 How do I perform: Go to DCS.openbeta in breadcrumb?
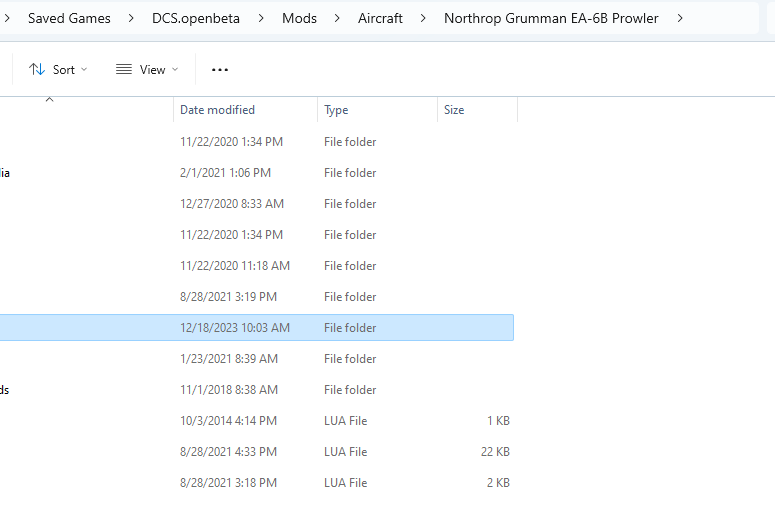(196, 18)
